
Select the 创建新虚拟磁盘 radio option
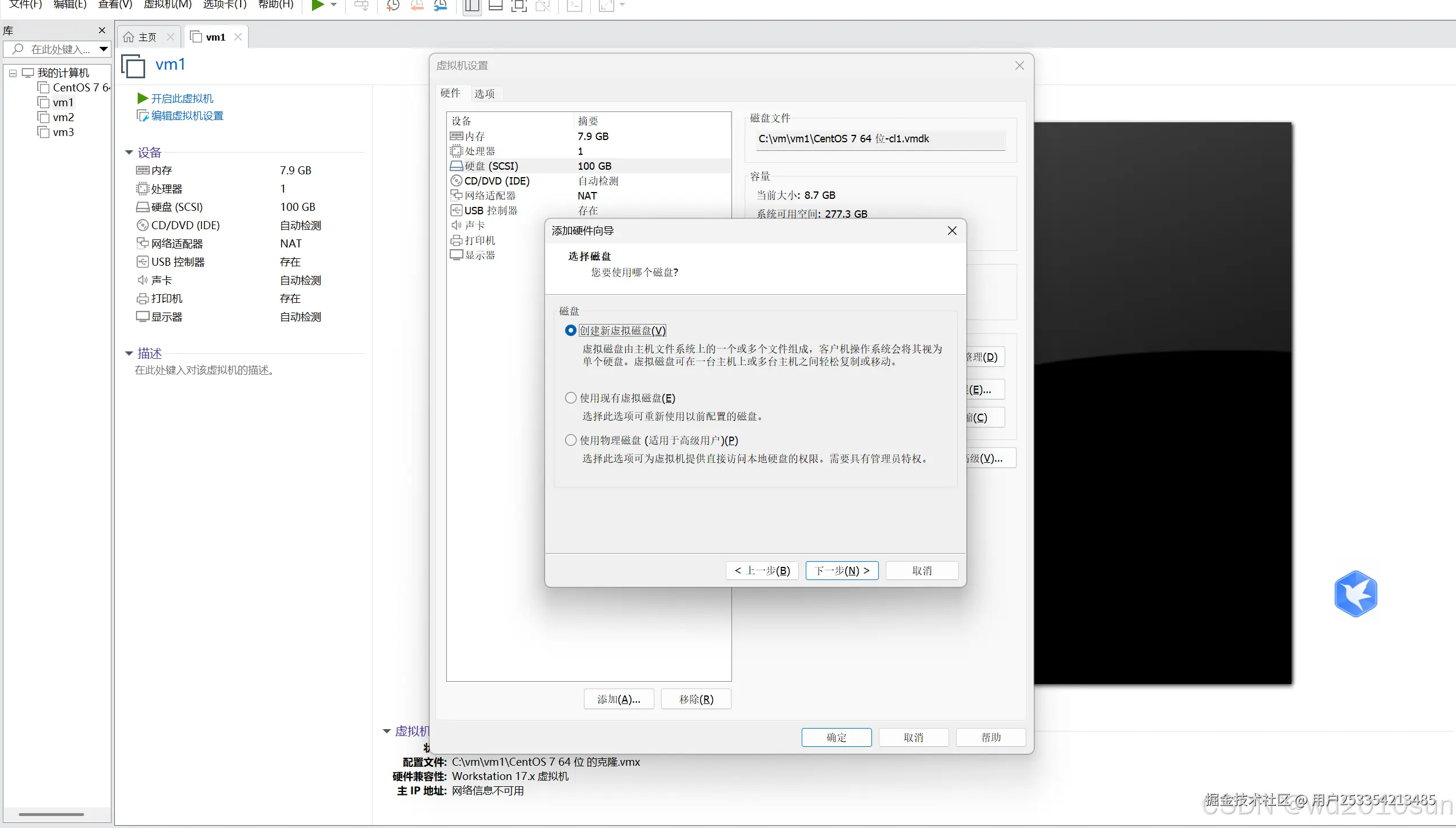coord(570,330)
